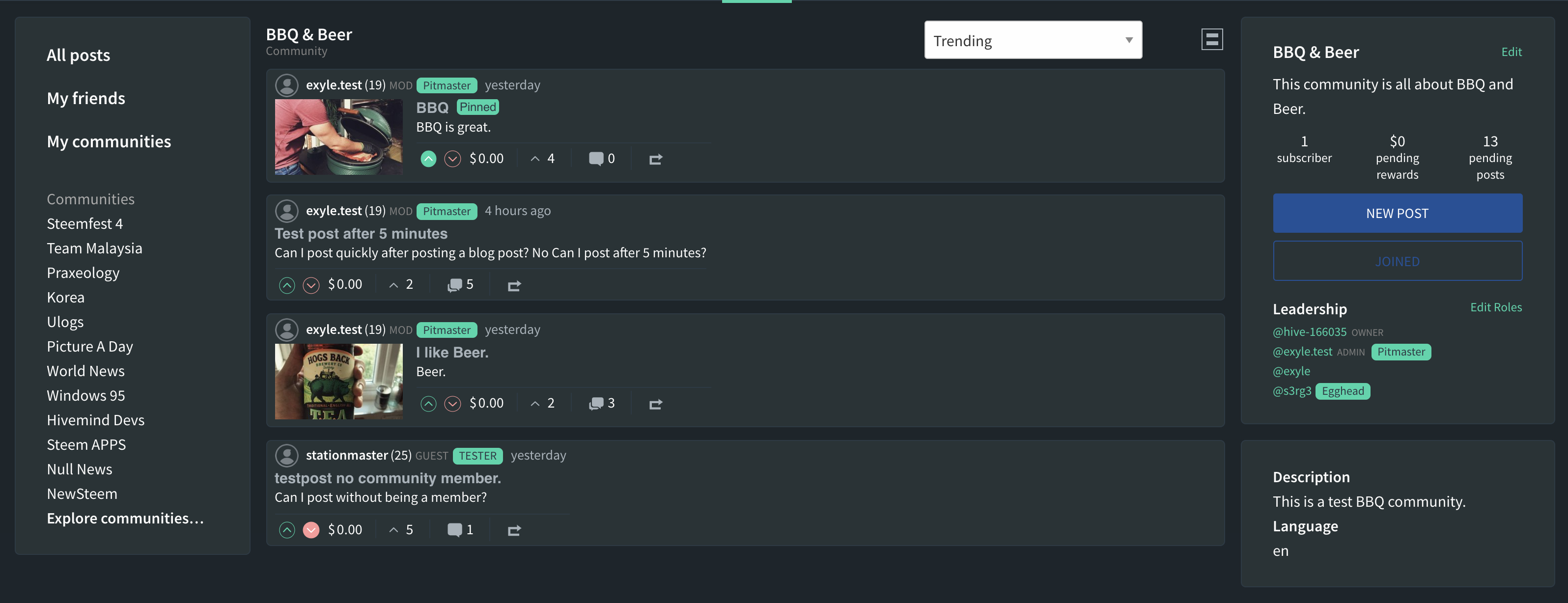This screenshot has width=1568, height=603.
Task: Toggle the JOINED subscription button
Action: coord(1397,261)
